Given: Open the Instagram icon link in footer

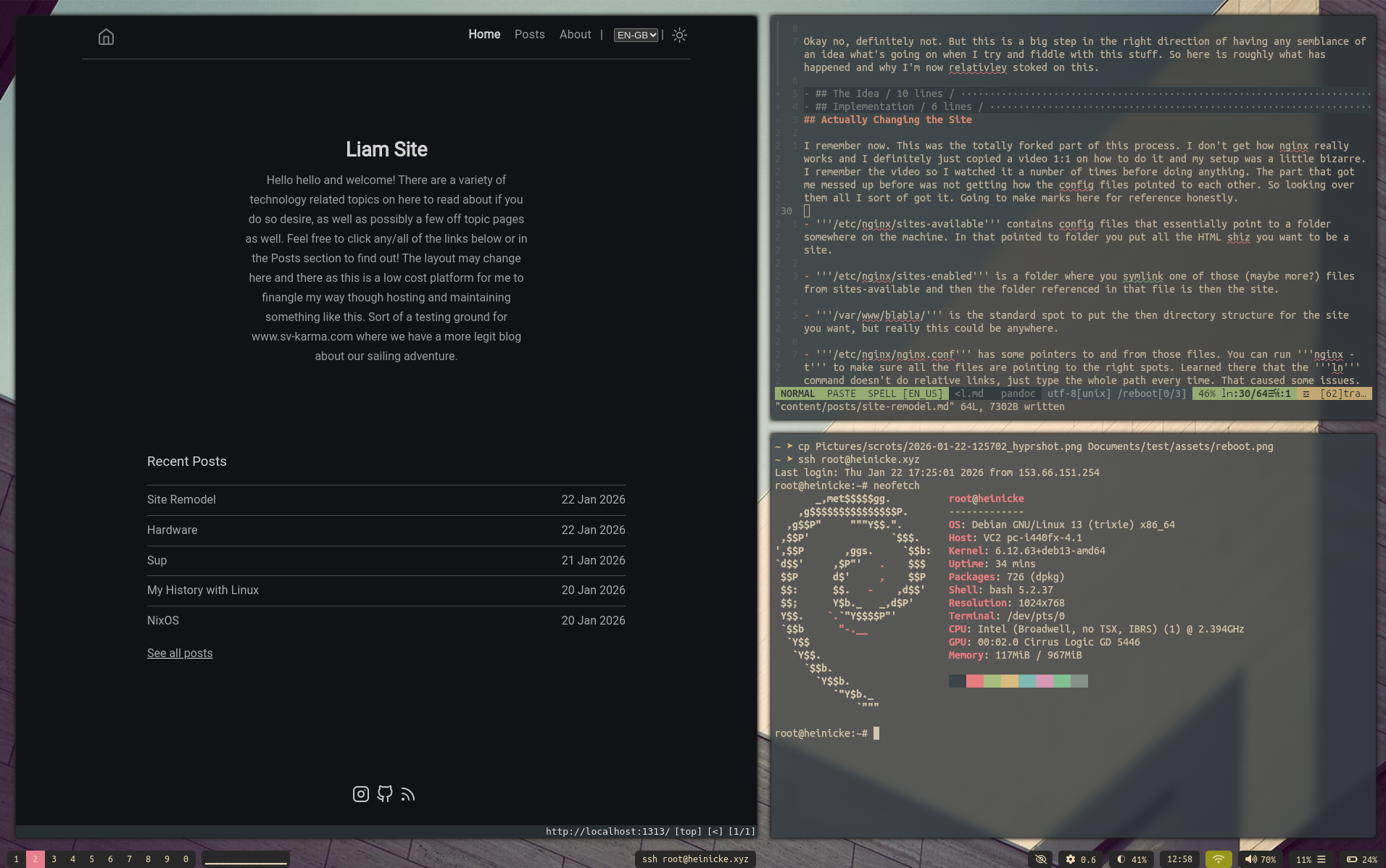Looking at the screenshot, I should [x=360, y=794].
